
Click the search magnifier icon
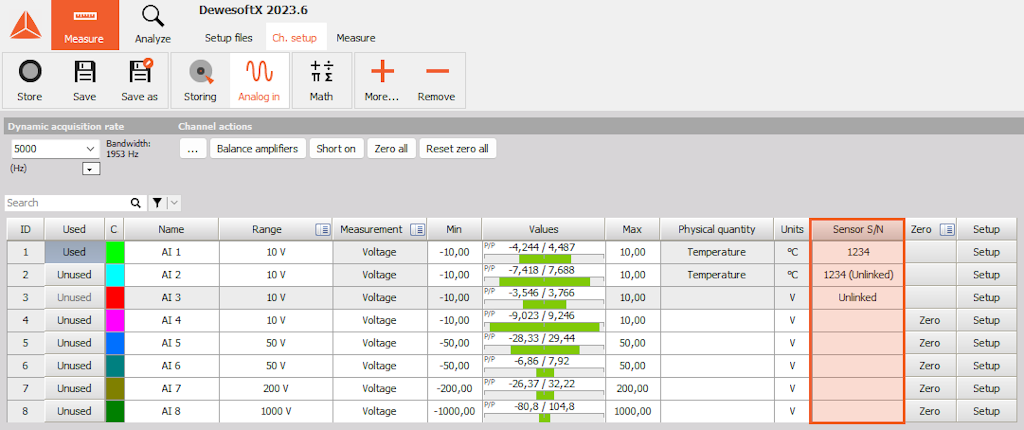click(x=135, y=203)
